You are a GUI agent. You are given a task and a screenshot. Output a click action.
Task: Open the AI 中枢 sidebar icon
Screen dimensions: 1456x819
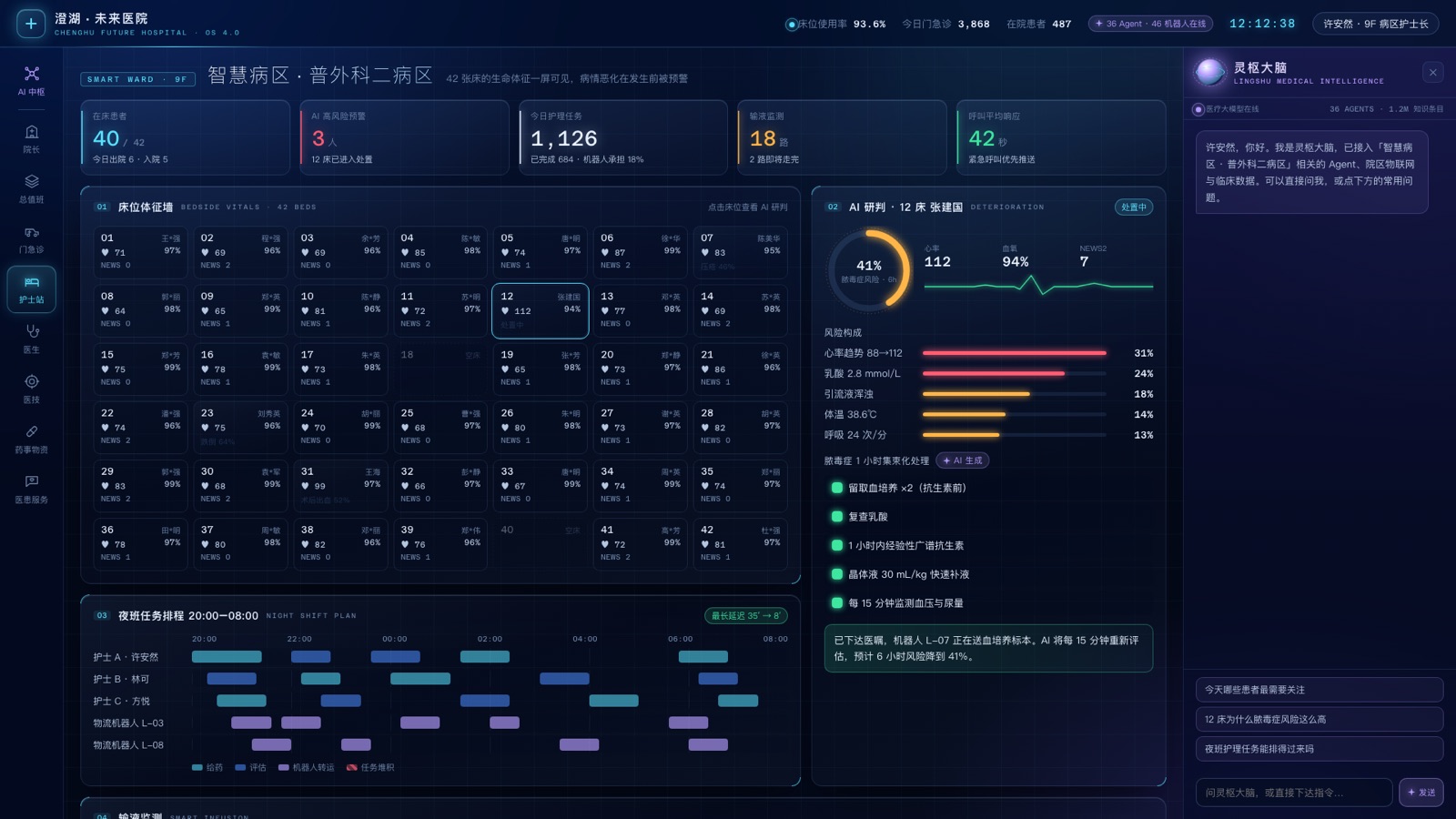(x=31, y=81)
